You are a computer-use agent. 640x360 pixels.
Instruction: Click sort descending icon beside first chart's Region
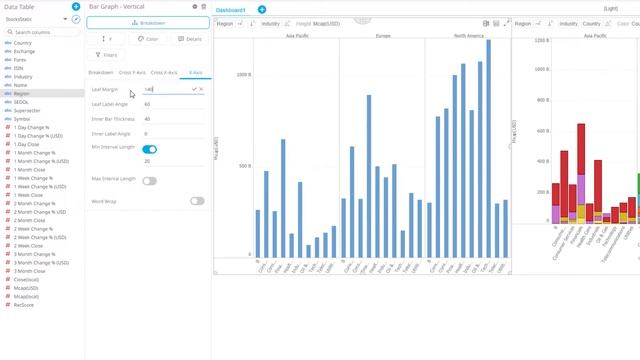[252, 24]
